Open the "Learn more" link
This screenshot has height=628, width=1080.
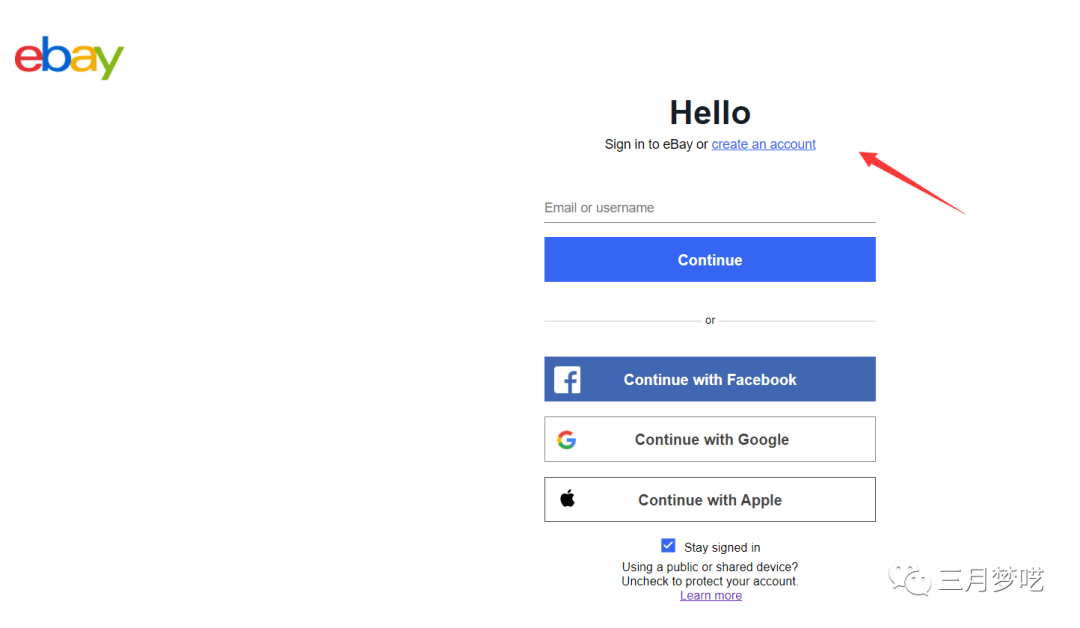coord(711,595)
